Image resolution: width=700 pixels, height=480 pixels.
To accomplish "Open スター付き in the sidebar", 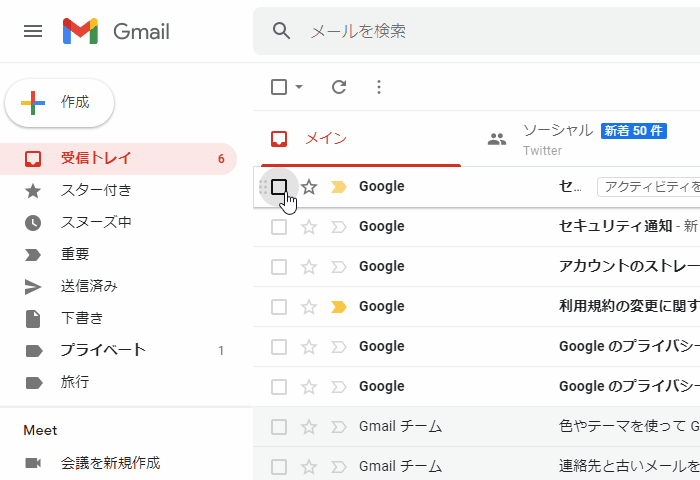I will (118, 191).
